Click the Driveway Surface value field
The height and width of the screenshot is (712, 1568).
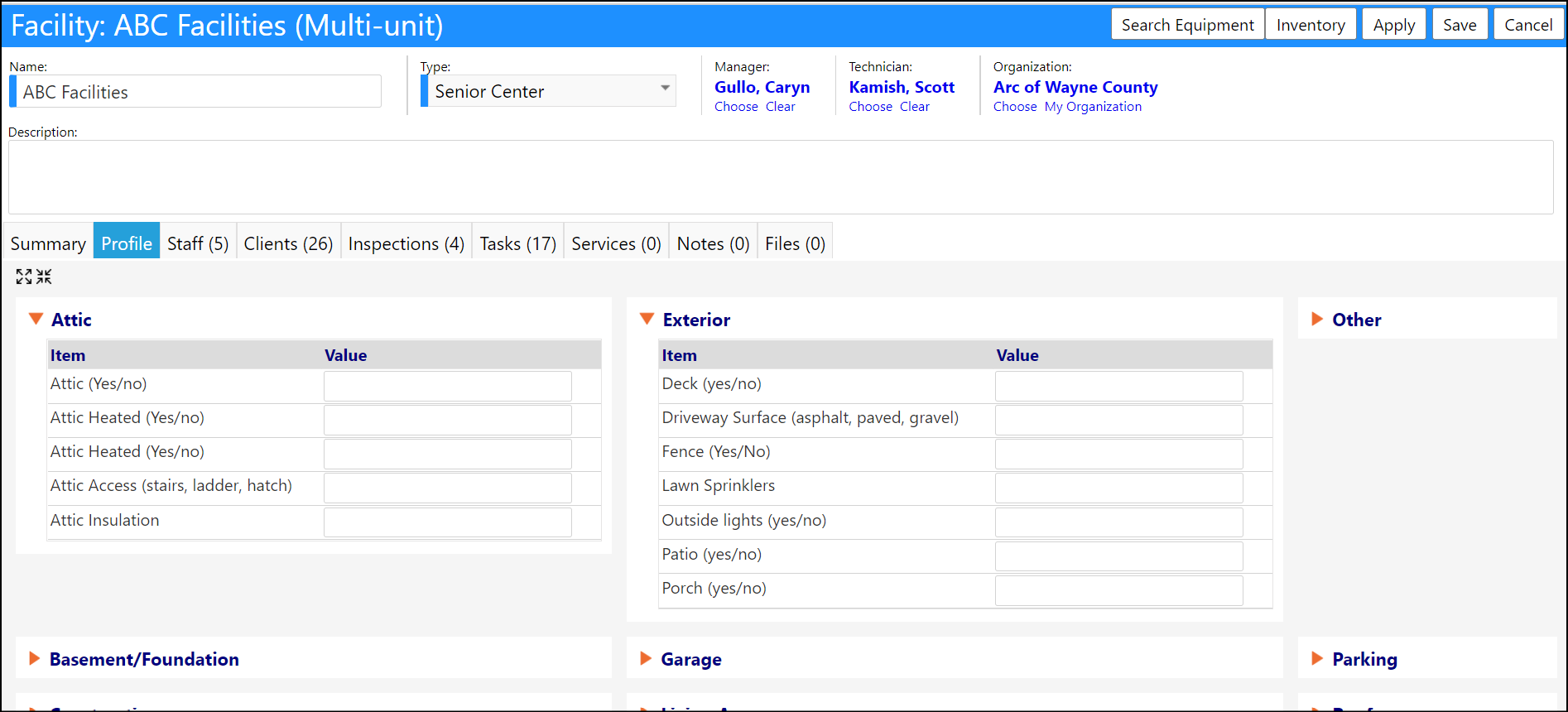[1119, 421]
